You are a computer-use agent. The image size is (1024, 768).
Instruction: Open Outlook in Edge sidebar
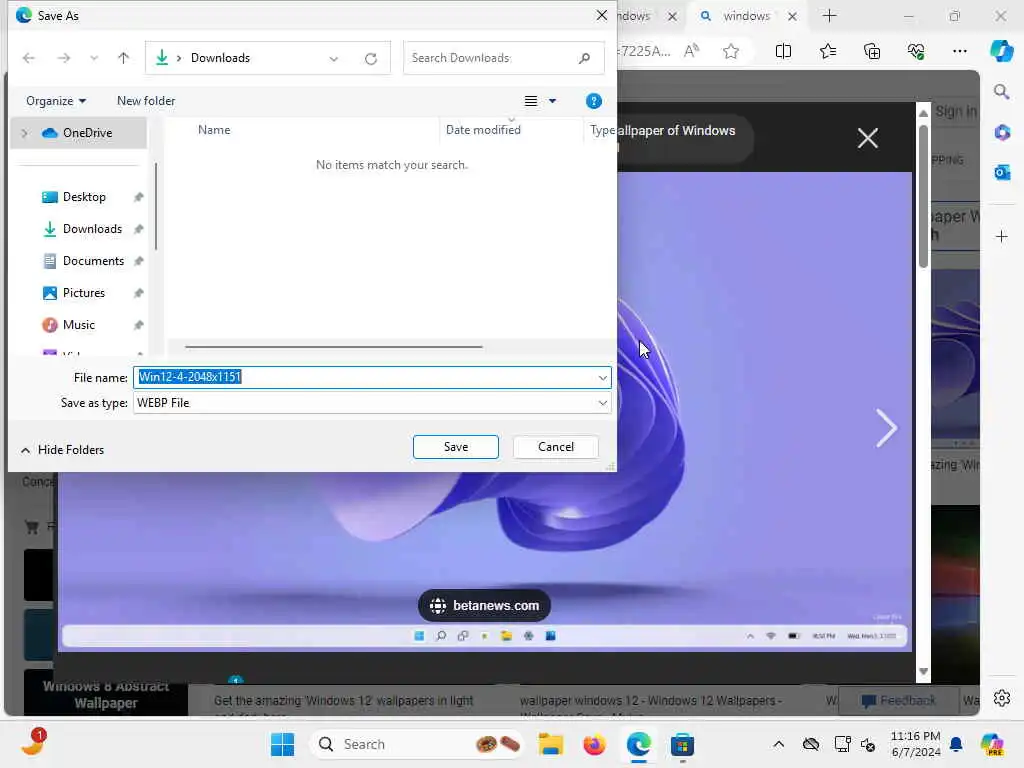click(1002, 172)
